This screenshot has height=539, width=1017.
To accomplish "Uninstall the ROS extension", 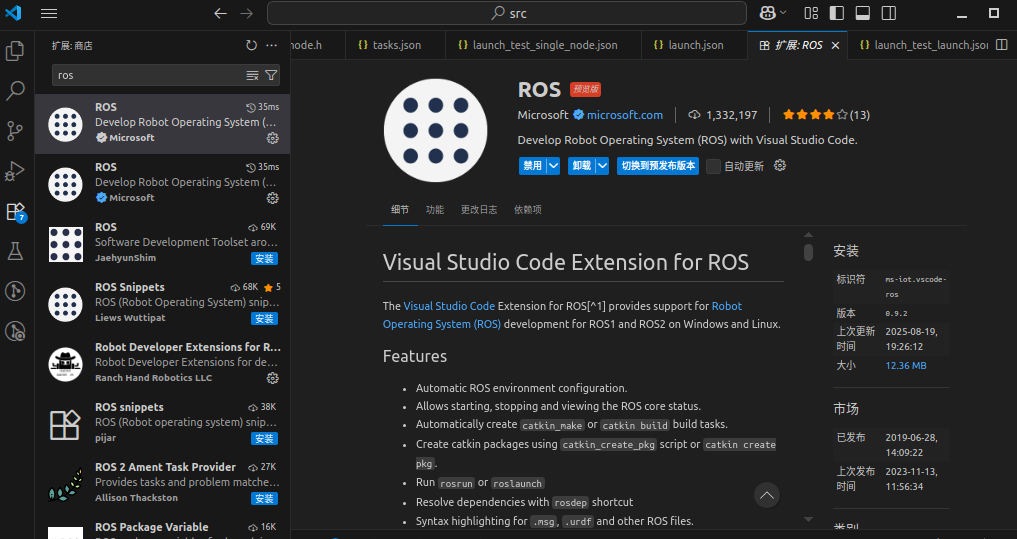I will point(582,166).
